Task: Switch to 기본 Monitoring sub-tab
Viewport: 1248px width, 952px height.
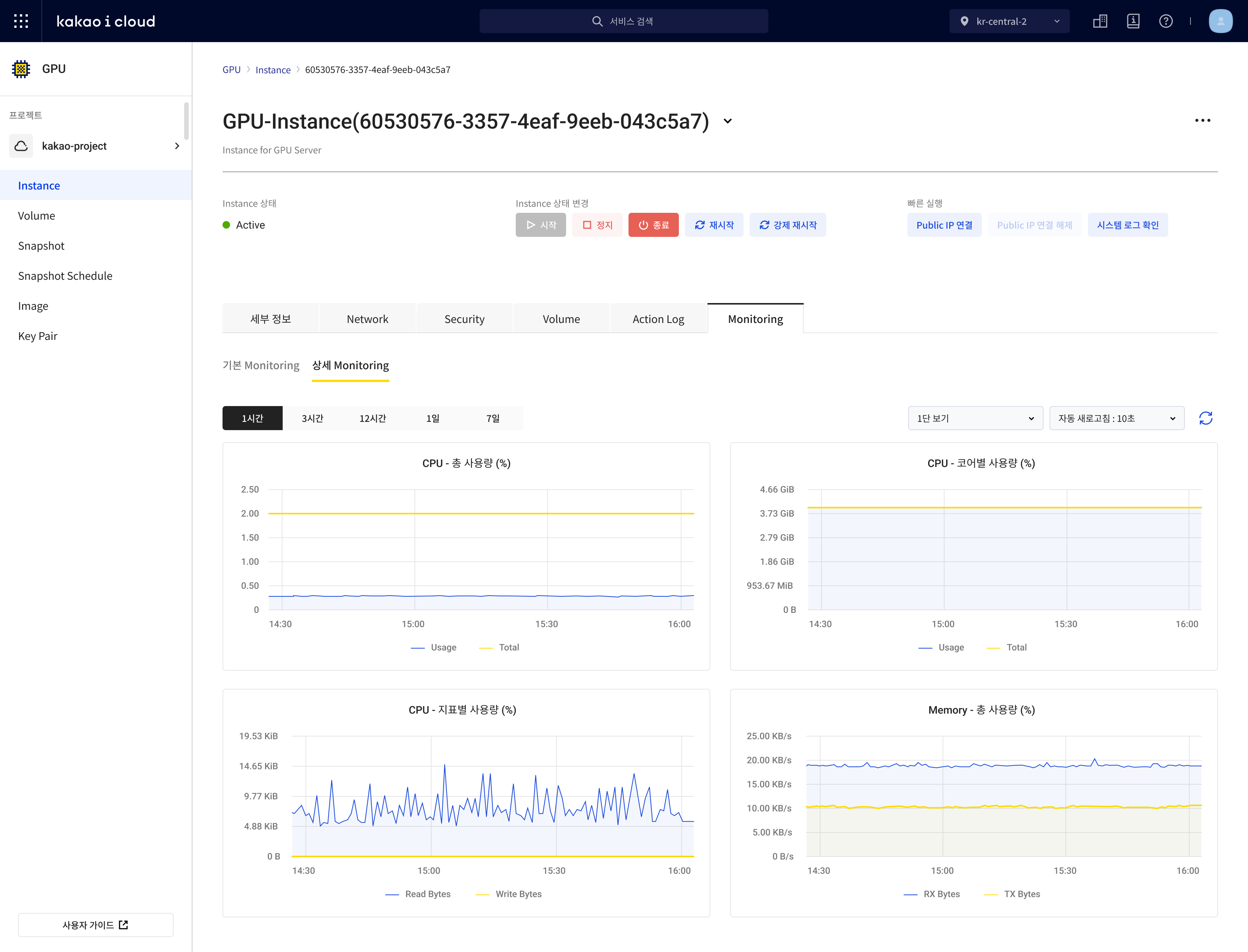Action: click(x=261, y=365)
